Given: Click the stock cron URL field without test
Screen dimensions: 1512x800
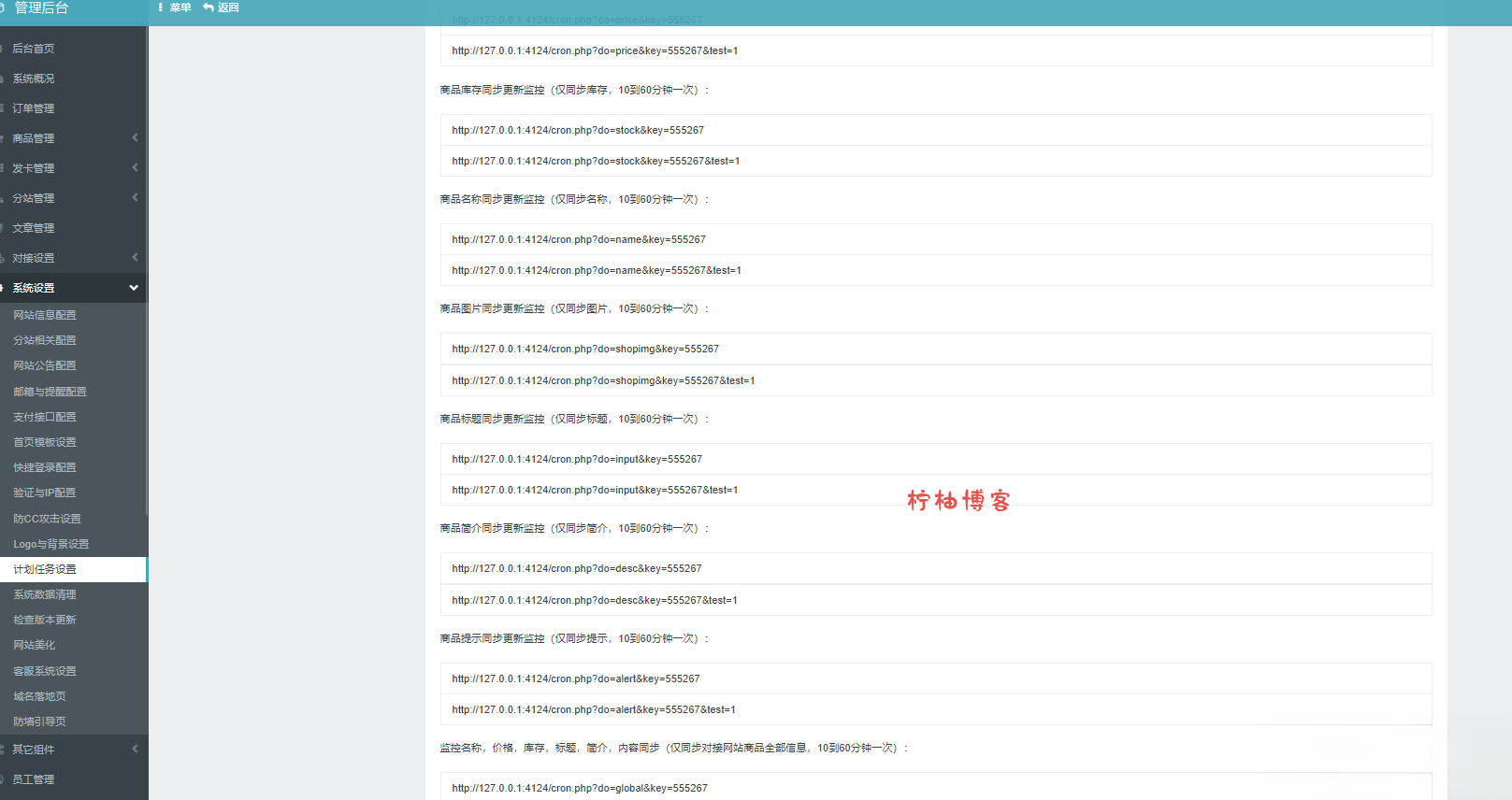Looking at the screenshot, I should [x=935, y=130].
